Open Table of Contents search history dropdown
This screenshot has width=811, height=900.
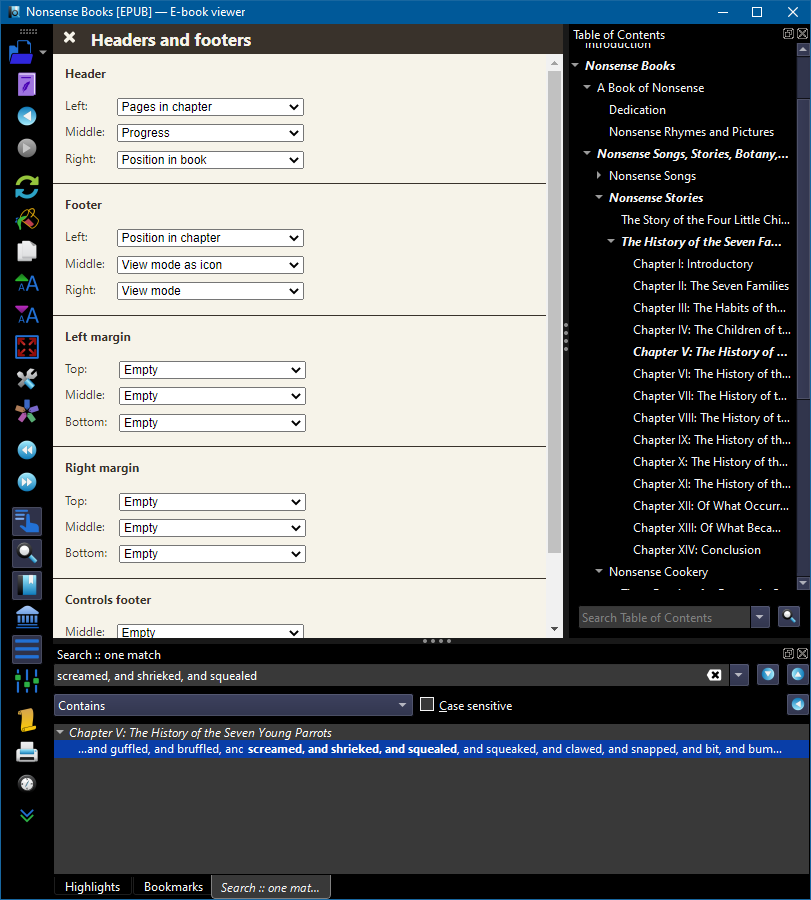coord(760,617)
